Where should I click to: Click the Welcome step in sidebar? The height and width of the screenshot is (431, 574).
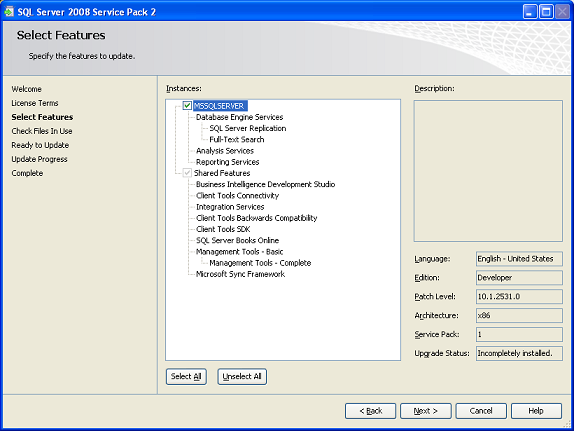tap(26, 89)
